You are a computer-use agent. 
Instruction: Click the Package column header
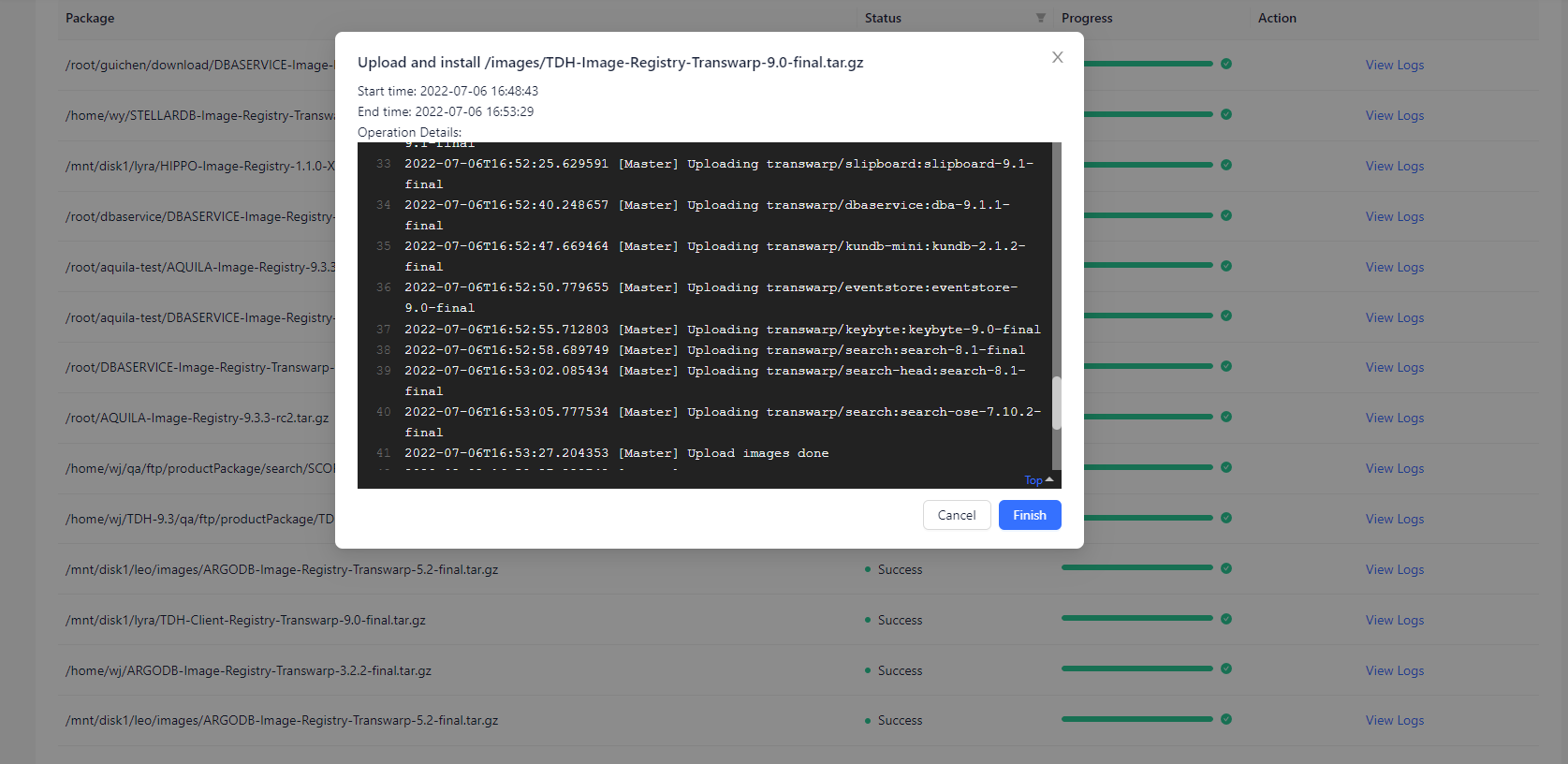tap(90, 18)
